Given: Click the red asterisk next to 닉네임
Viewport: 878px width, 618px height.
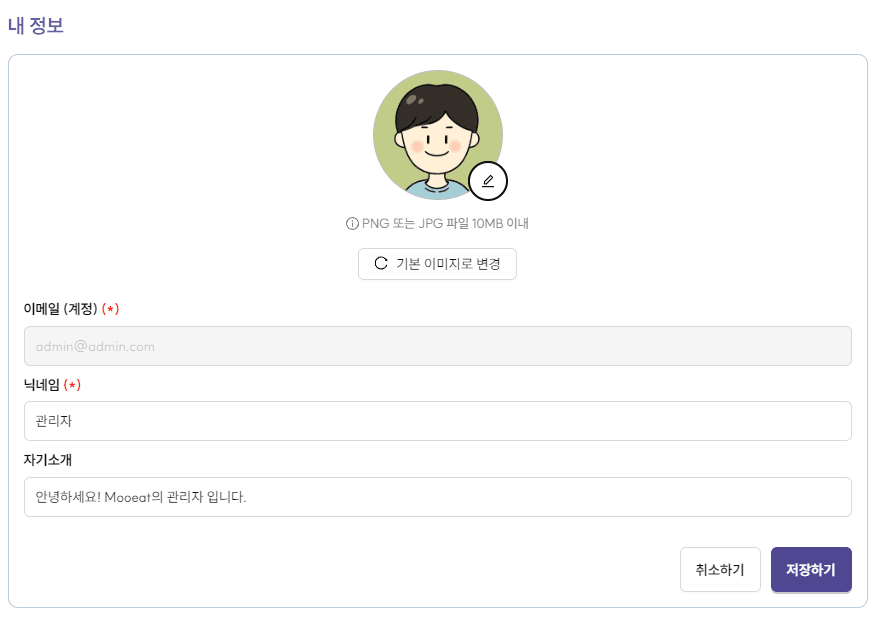Looking at the screenshot, I should [73, 385].
